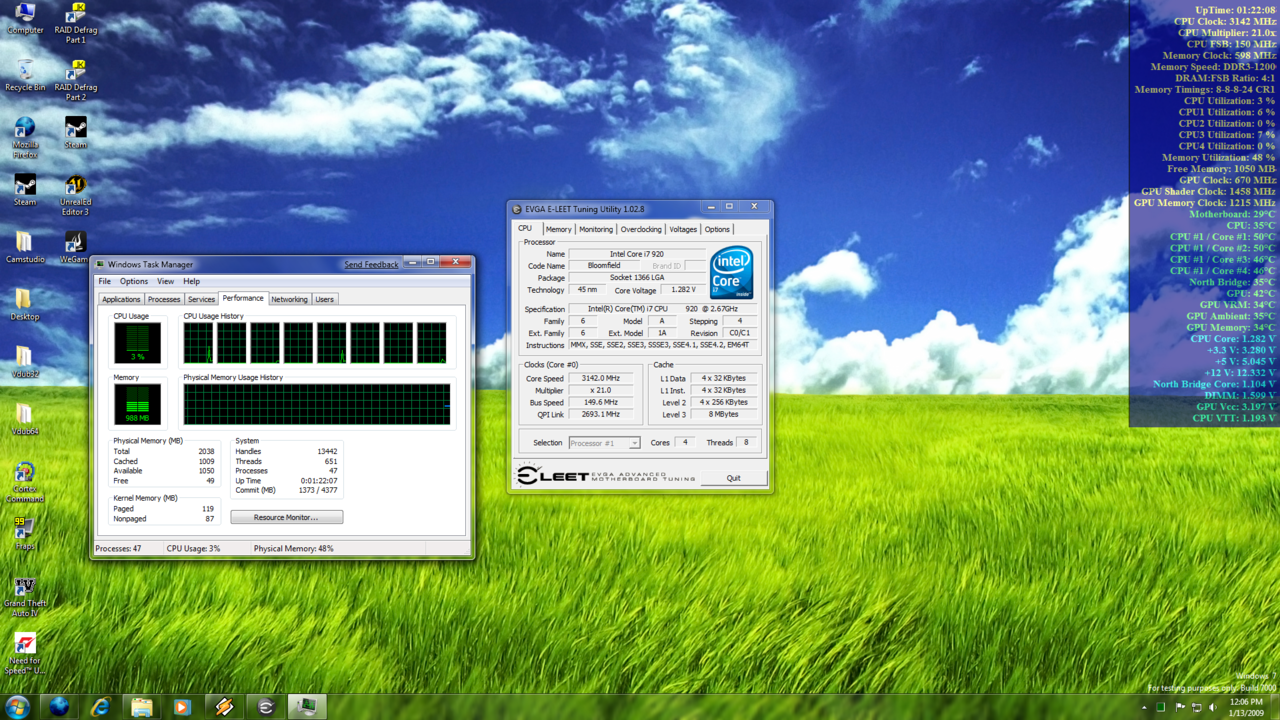Open the E-LEET Options tab
Image resolution: width=1280 pixels, height=720 pixels.
pyautogui.click(x=717, y=229)
